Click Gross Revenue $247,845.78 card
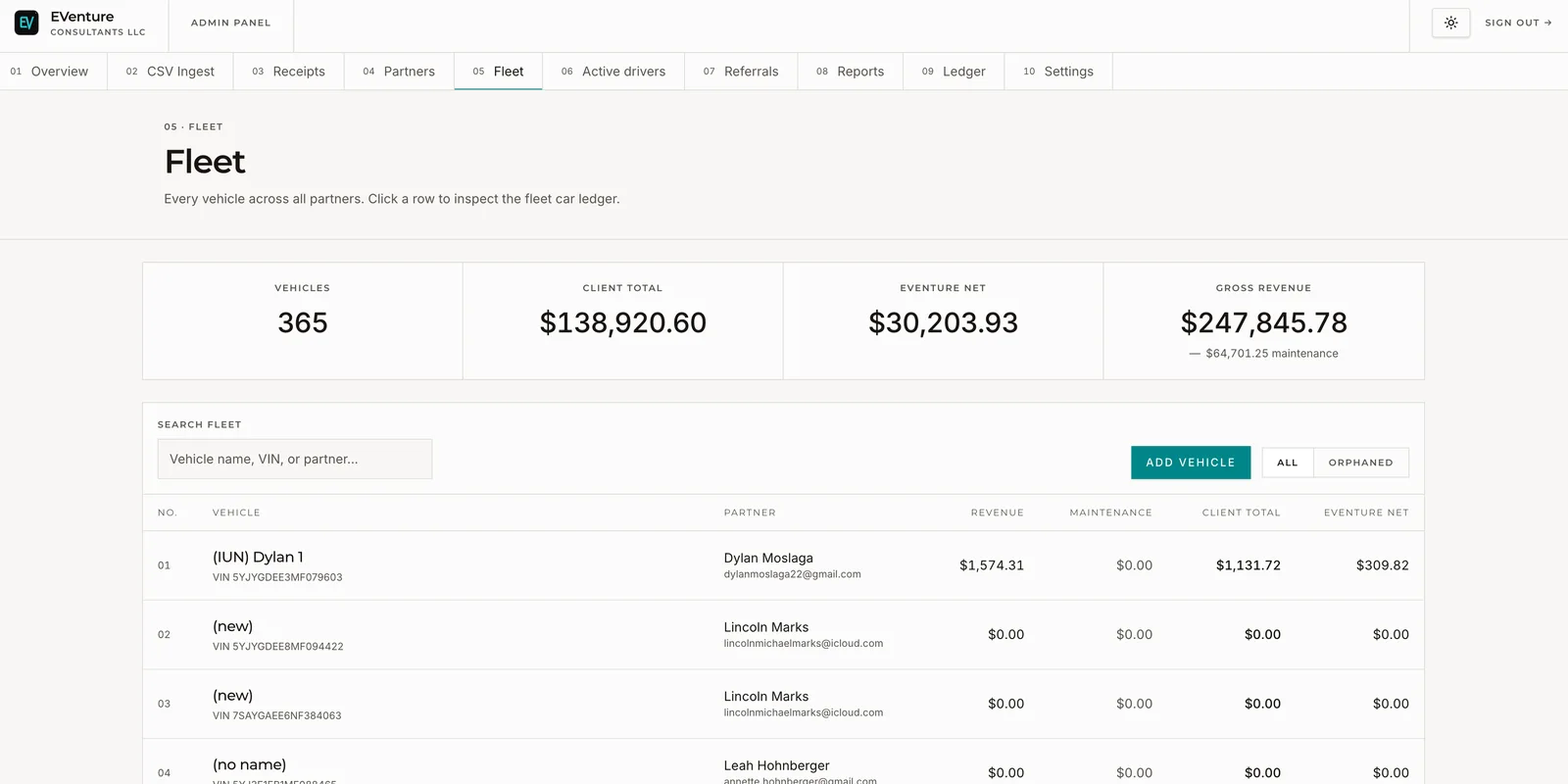 click(x=1264, y=320)
